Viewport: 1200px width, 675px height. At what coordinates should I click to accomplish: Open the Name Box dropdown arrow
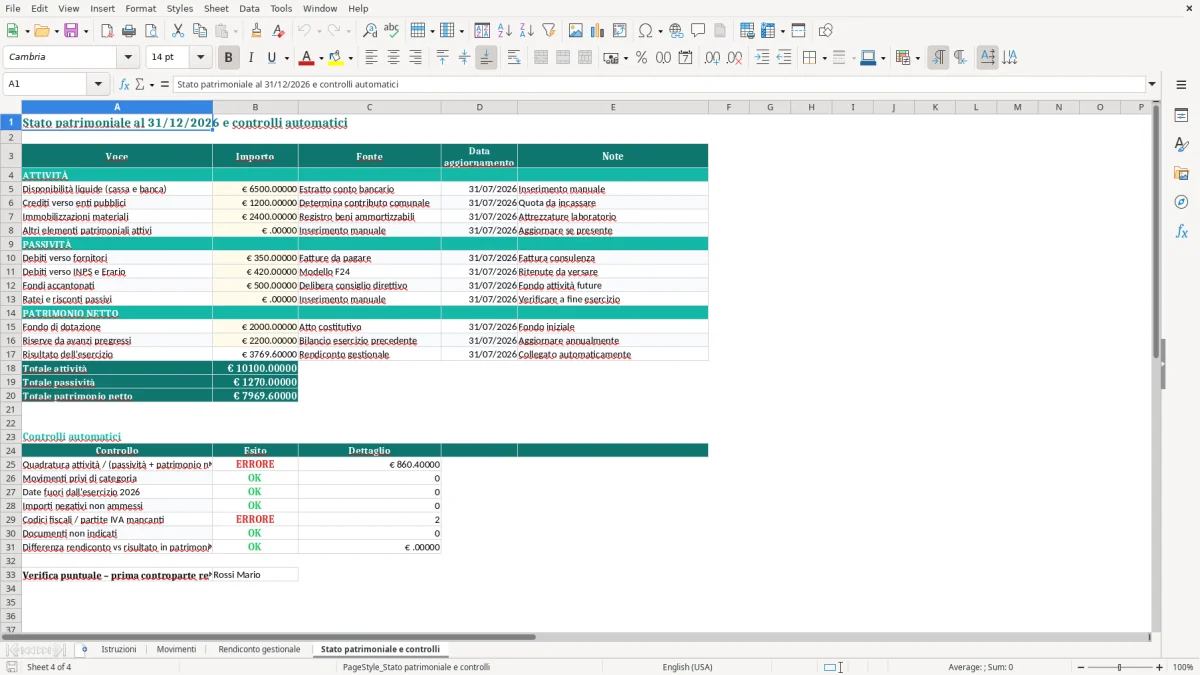(x=98, y=84)
